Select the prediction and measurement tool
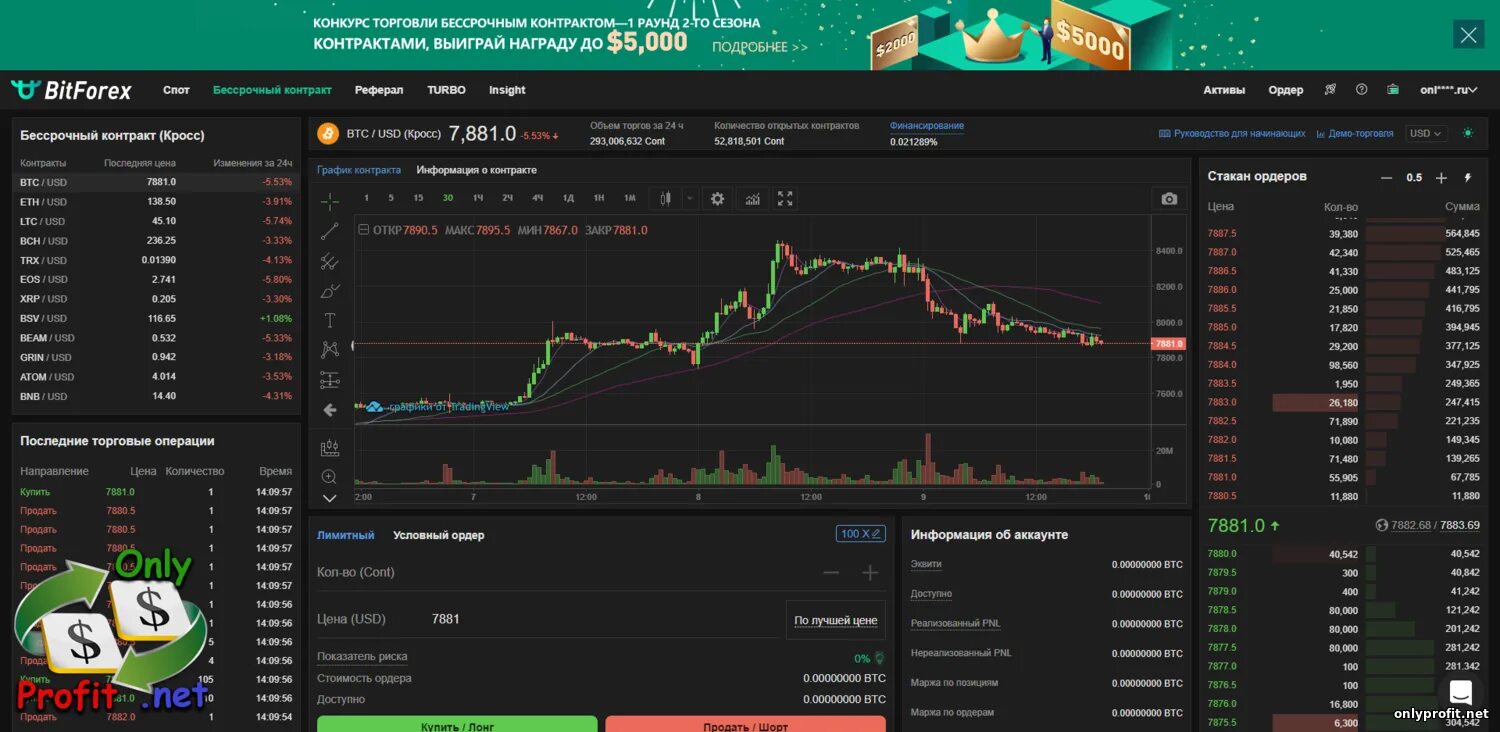Image resolution: width=1500 pixels, height=732 pixels. click(x=329, y=380)
